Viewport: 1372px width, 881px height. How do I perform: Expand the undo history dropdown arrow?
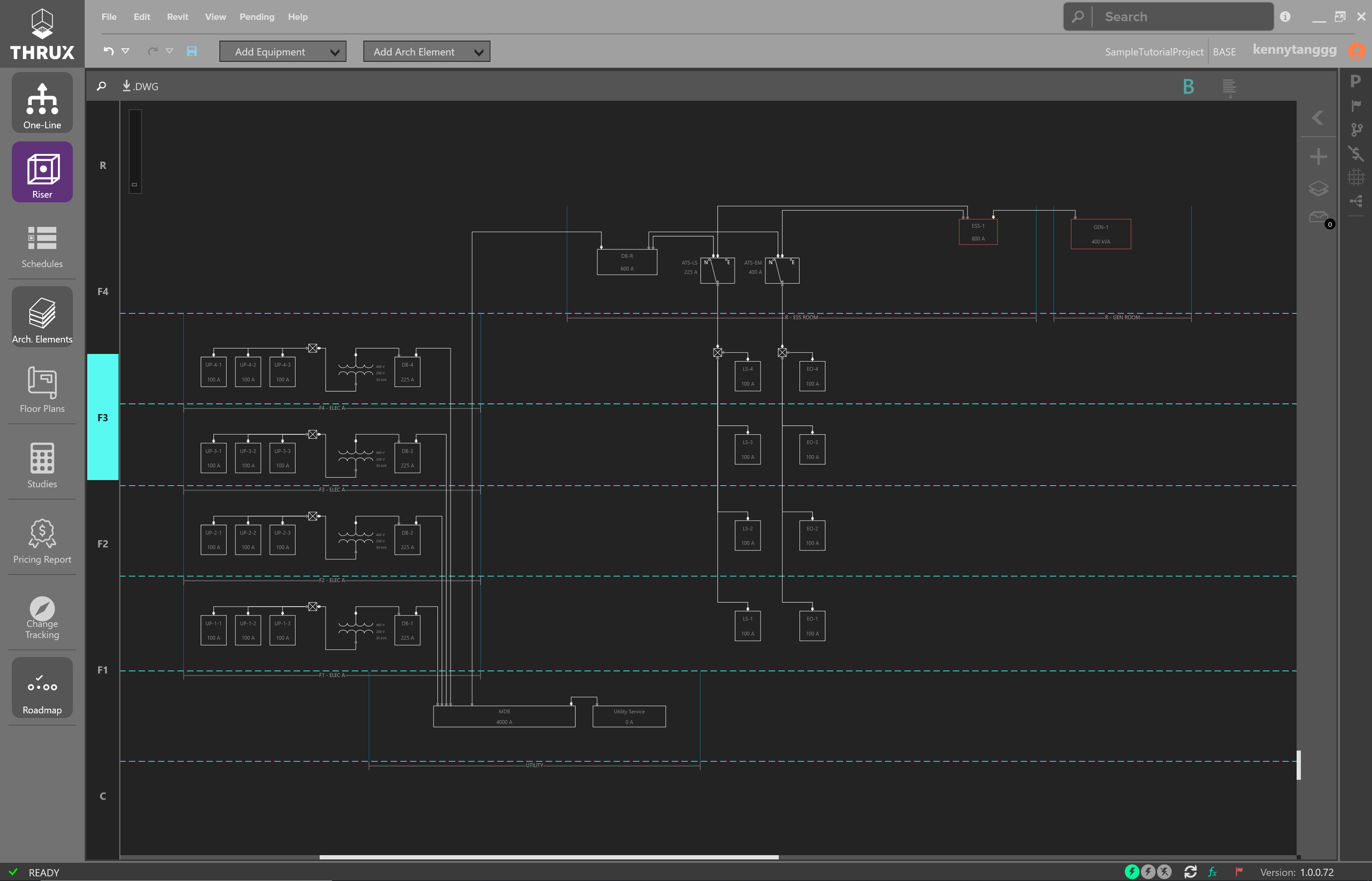[125, 51]
